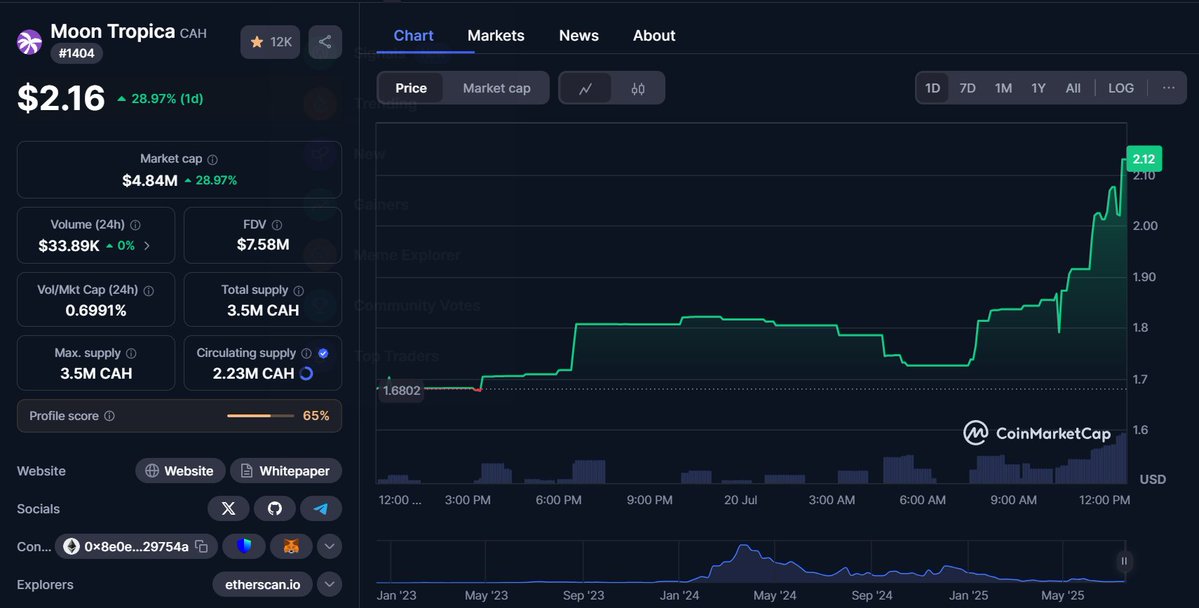Viewport: 1199px width, 608px height.
Task: Set chart range to 1Y
Action: click(1038, 88)
